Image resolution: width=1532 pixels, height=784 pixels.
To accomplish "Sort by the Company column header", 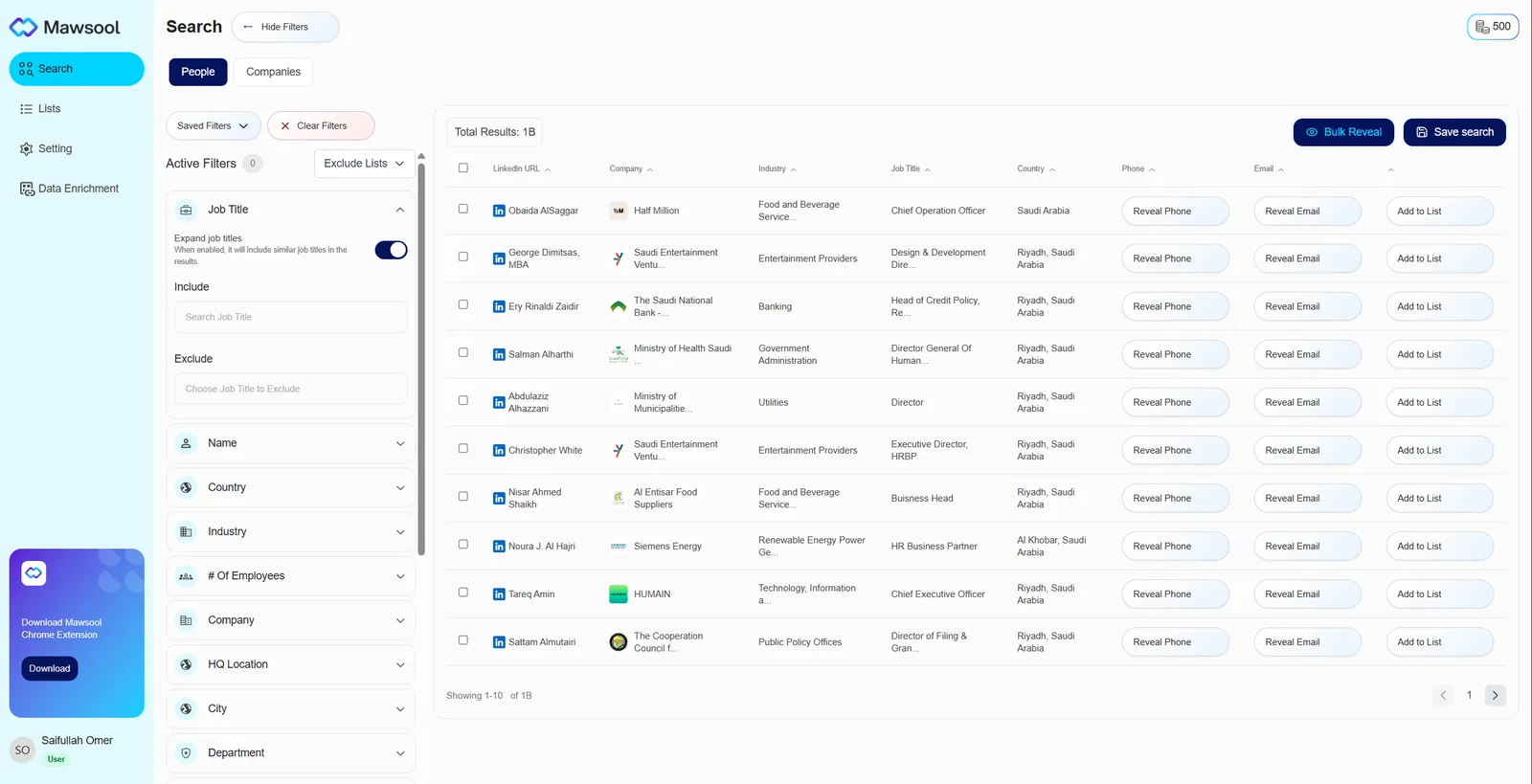I will [x=631, y=168].
